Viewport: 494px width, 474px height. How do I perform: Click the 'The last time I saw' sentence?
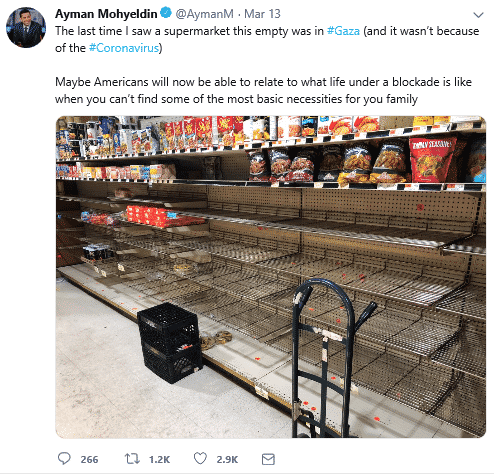(x=267, y=39)
